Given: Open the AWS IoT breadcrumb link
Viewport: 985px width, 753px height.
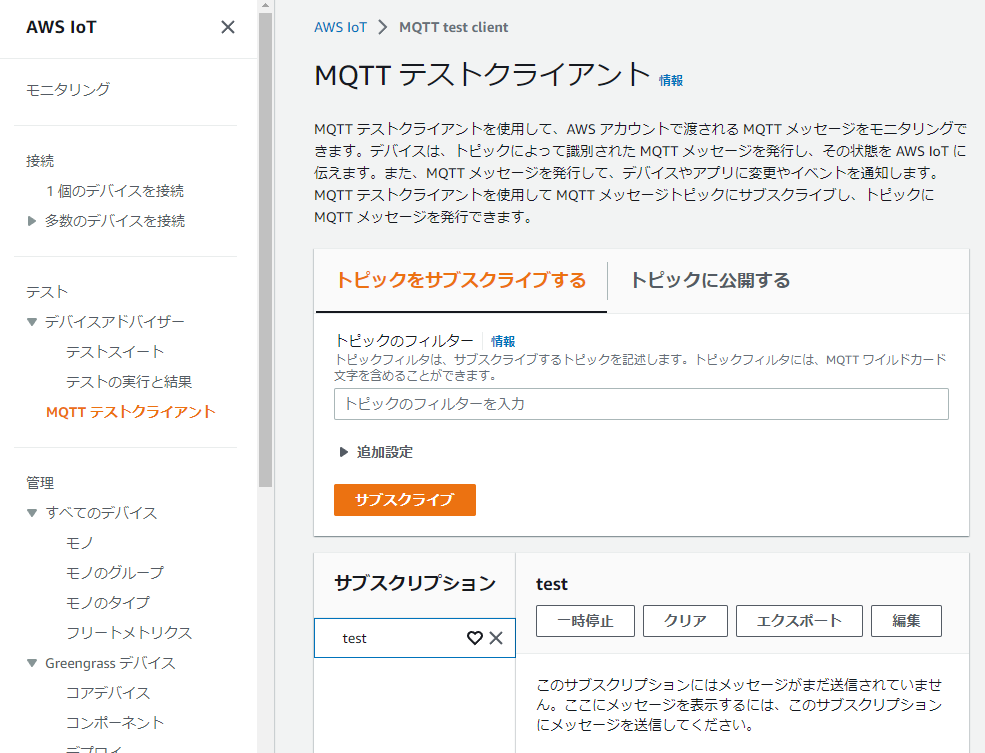Looking at the screenshot, I should (x=340, y=27).
